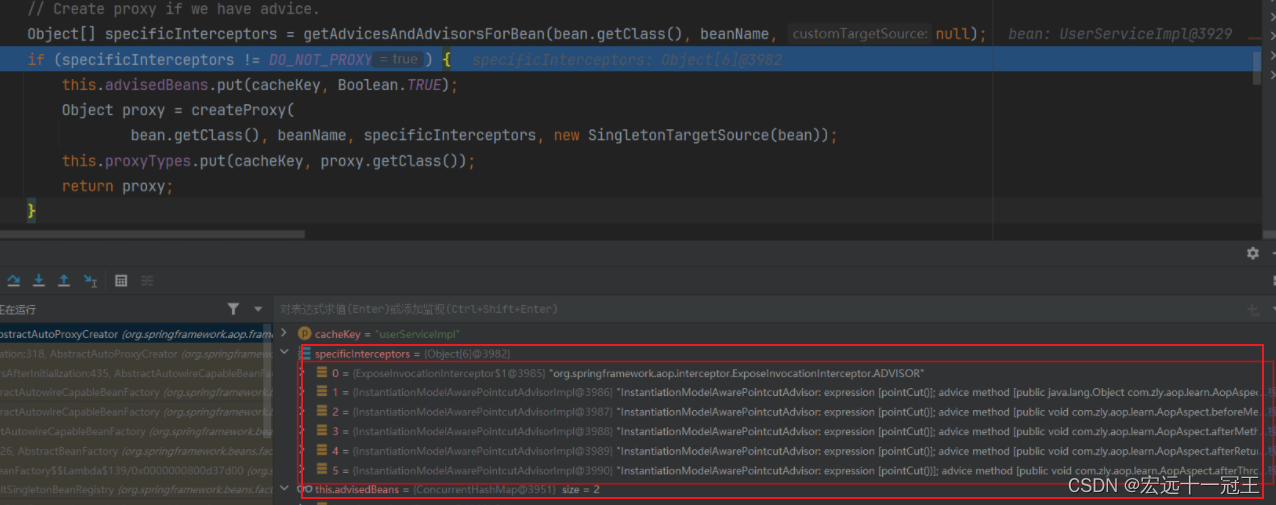Open debugger panel settings gear
The height and width of the screenshot is (505, 1276).
tap(1253, 254)
